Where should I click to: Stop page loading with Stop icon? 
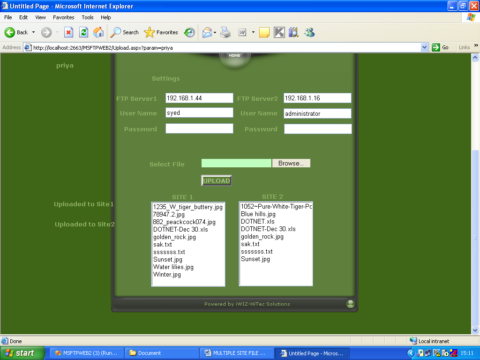[69, 32]
